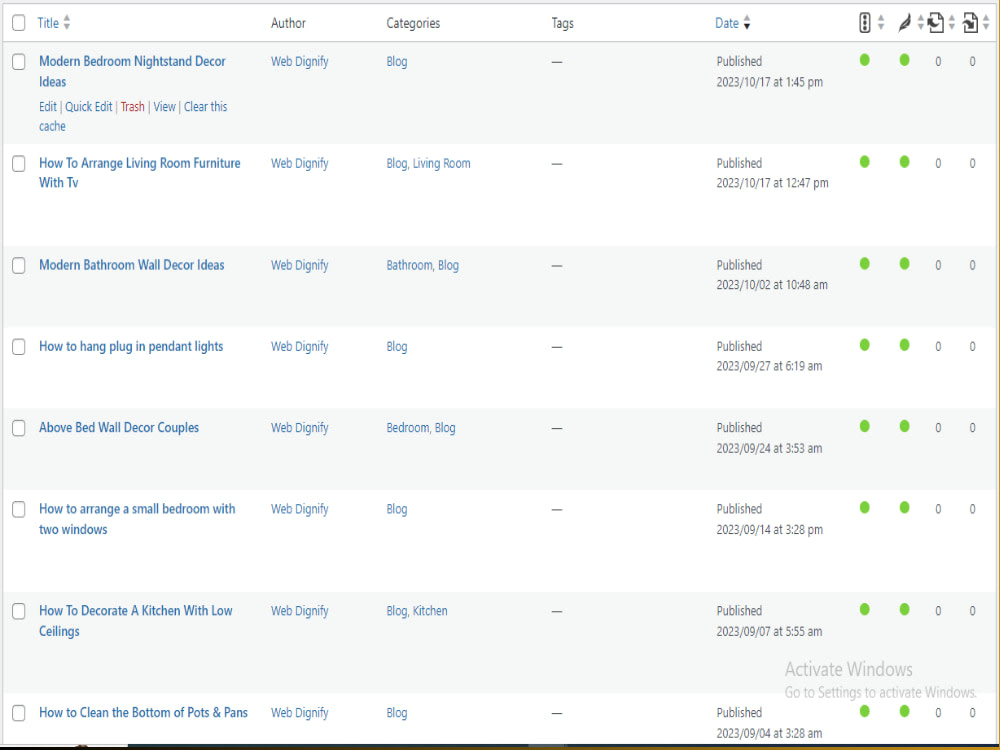The width and height of the screenshot is (1000, 750).
Task: Open Modern Bedroom Nightstand Decor Ideas post title
Action: pos(132,71)
